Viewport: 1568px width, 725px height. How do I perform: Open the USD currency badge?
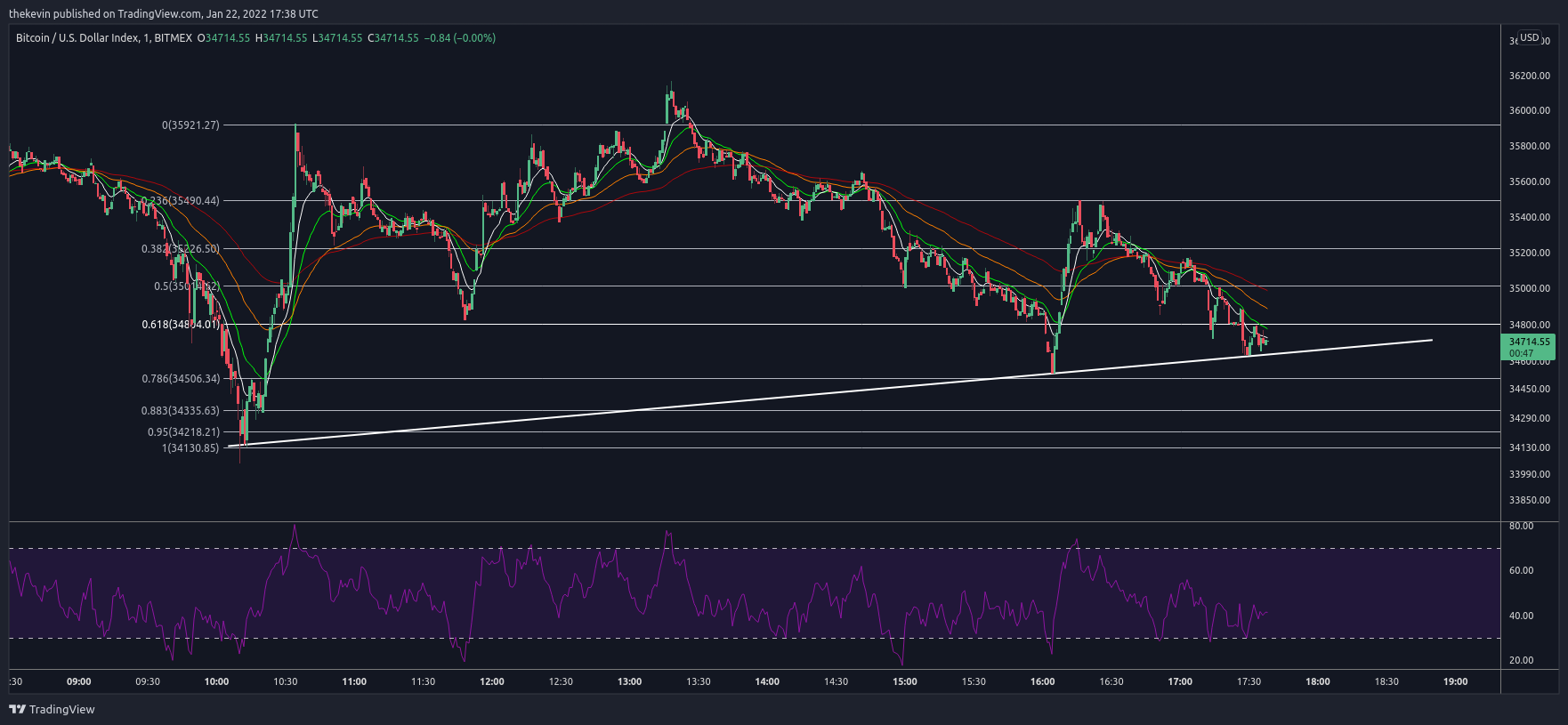(1529, 37)
